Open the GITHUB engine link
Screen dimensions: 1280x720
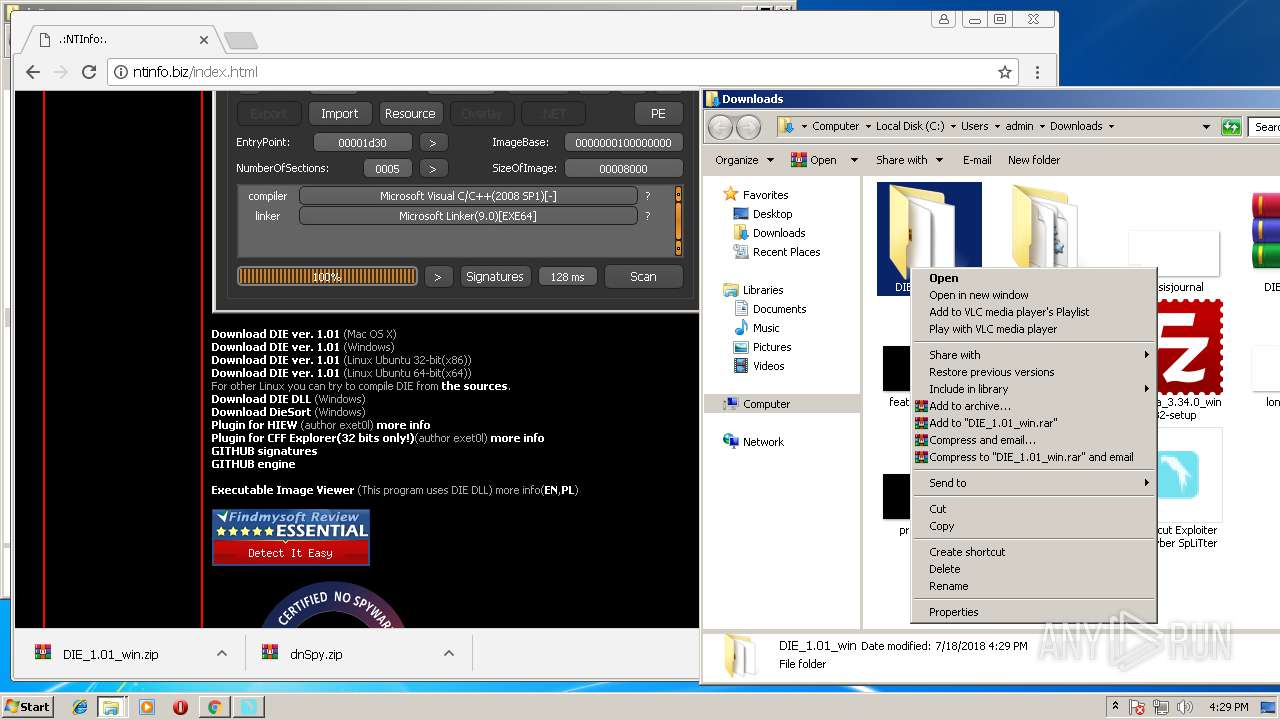tap(253, 464)
